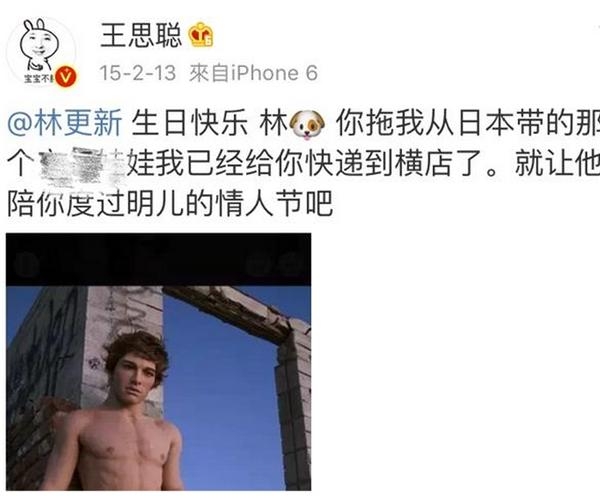Image resolution: width=600 pixels, height=498 pixels.
Task: Open the @林更新 mention link
Action: [65, 124]
